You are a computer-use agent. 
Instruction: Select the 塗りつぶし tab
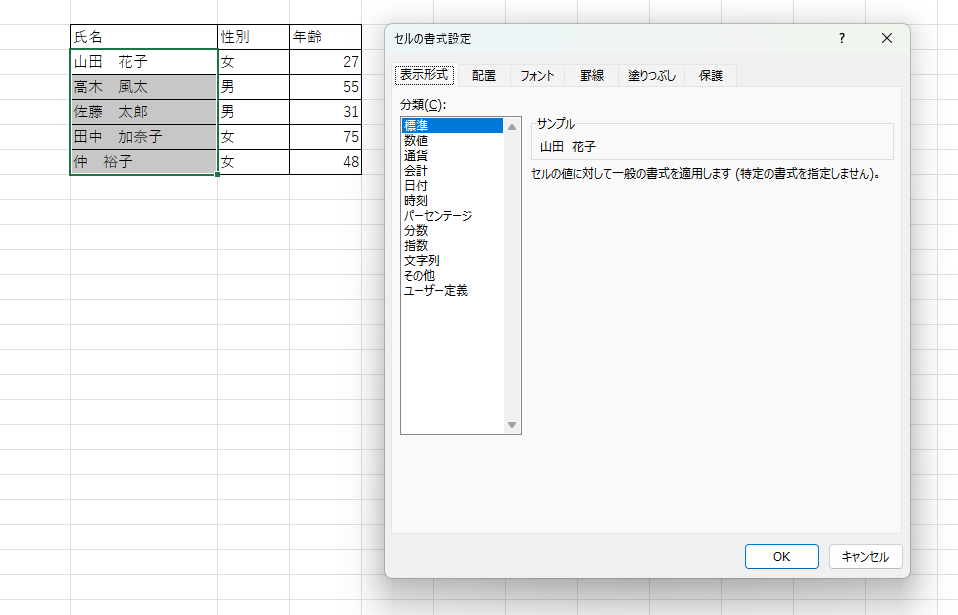point(652,76)
